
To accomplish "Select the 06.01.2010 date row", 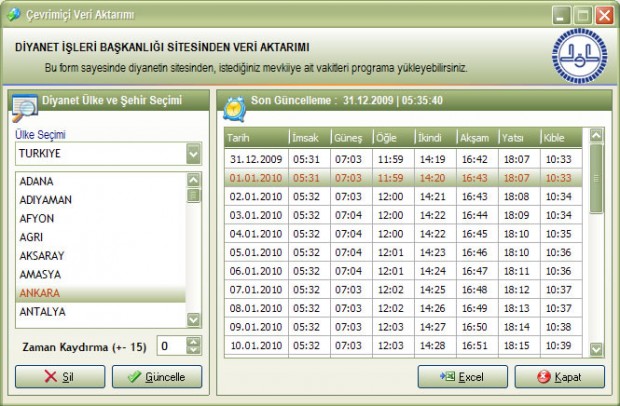I will click(x=403, y=271).
